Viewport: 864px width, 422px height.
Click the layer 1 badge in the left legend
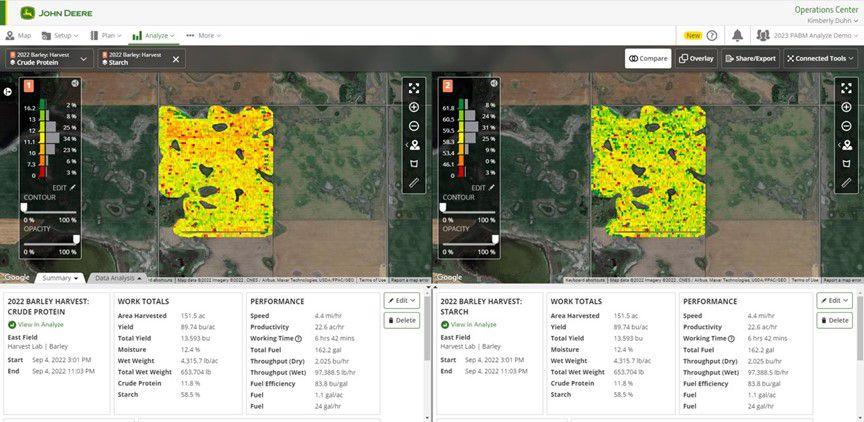(x=29, y=85)
